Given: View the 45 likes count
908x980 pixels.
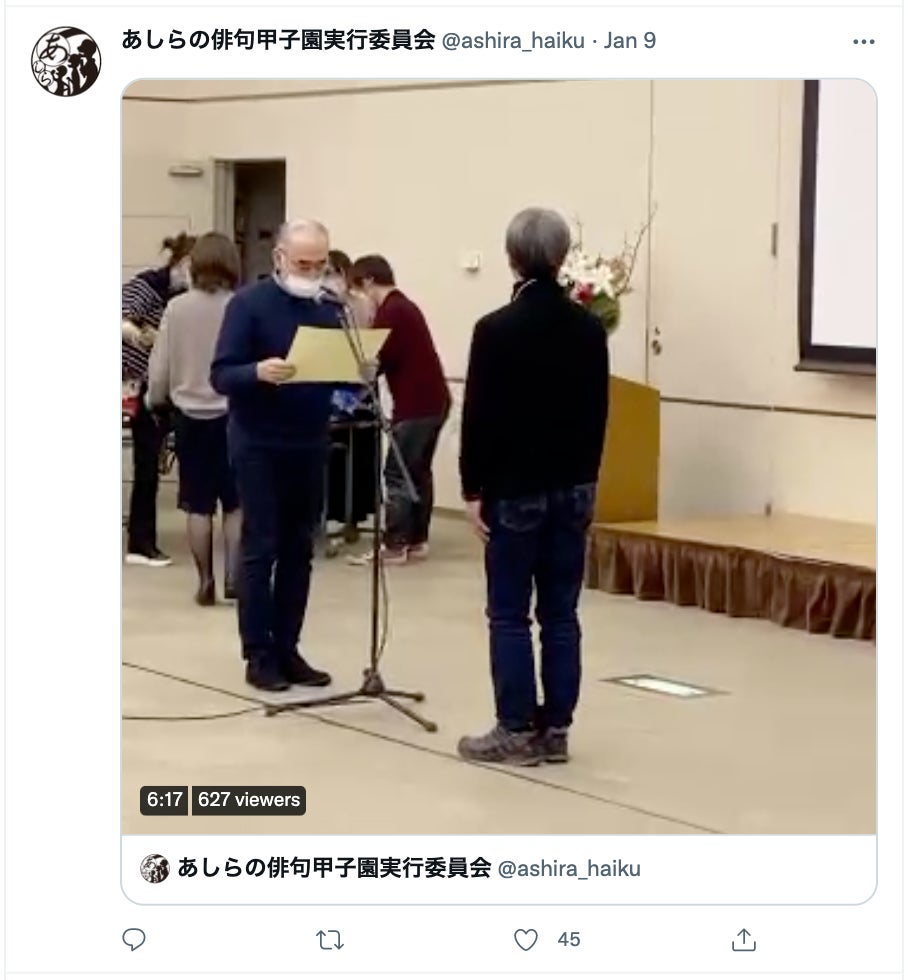Looking at the screenshot, I should [x=569, y=939].
